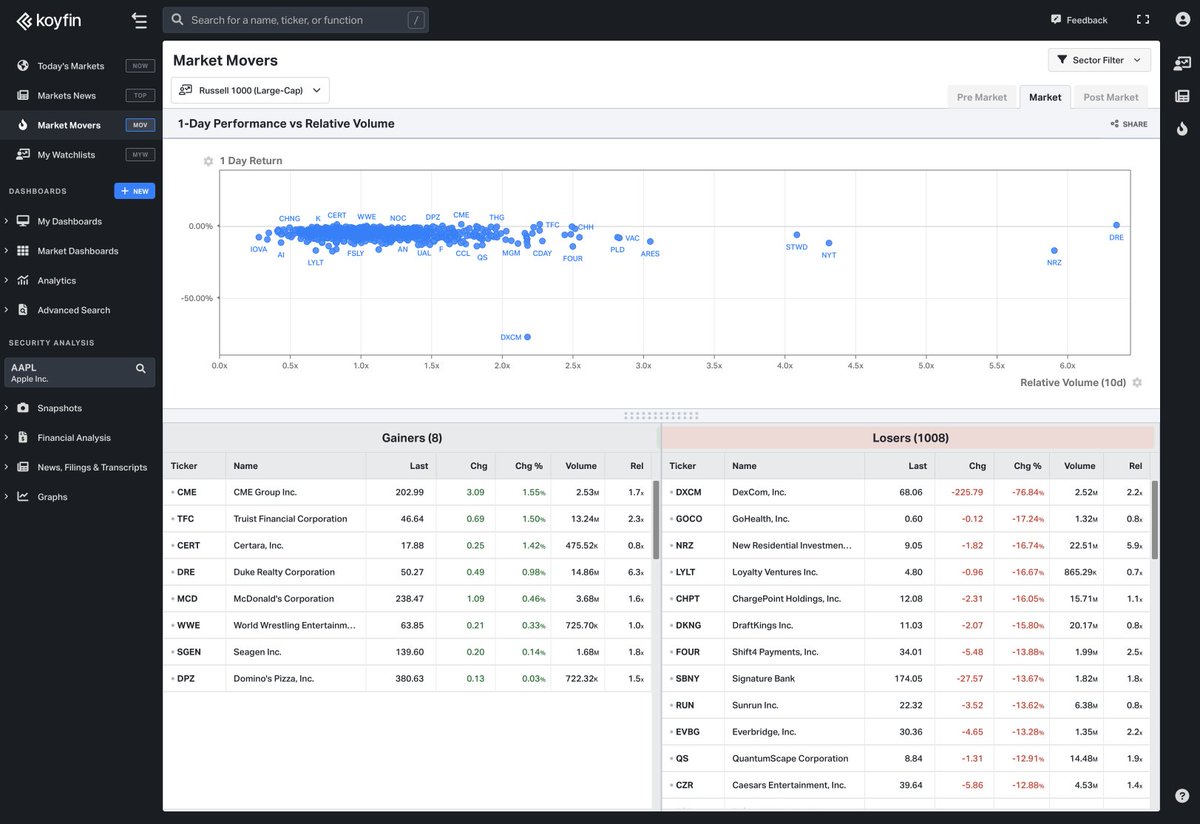Image resolution: width=1200 pixels, height=824 pixels.
Task: Click the Markets News newspaper icon
Action: click(22, 95)
